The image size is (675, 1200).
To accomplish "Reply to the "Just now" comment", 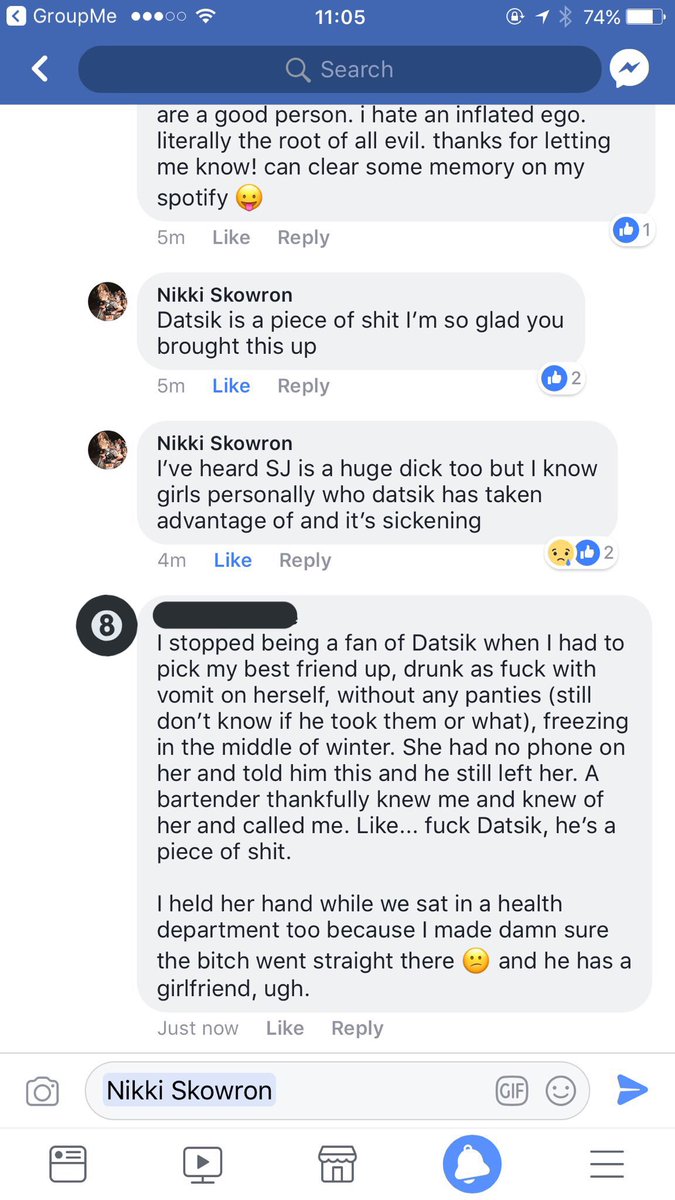I will tap(357, 1028).
